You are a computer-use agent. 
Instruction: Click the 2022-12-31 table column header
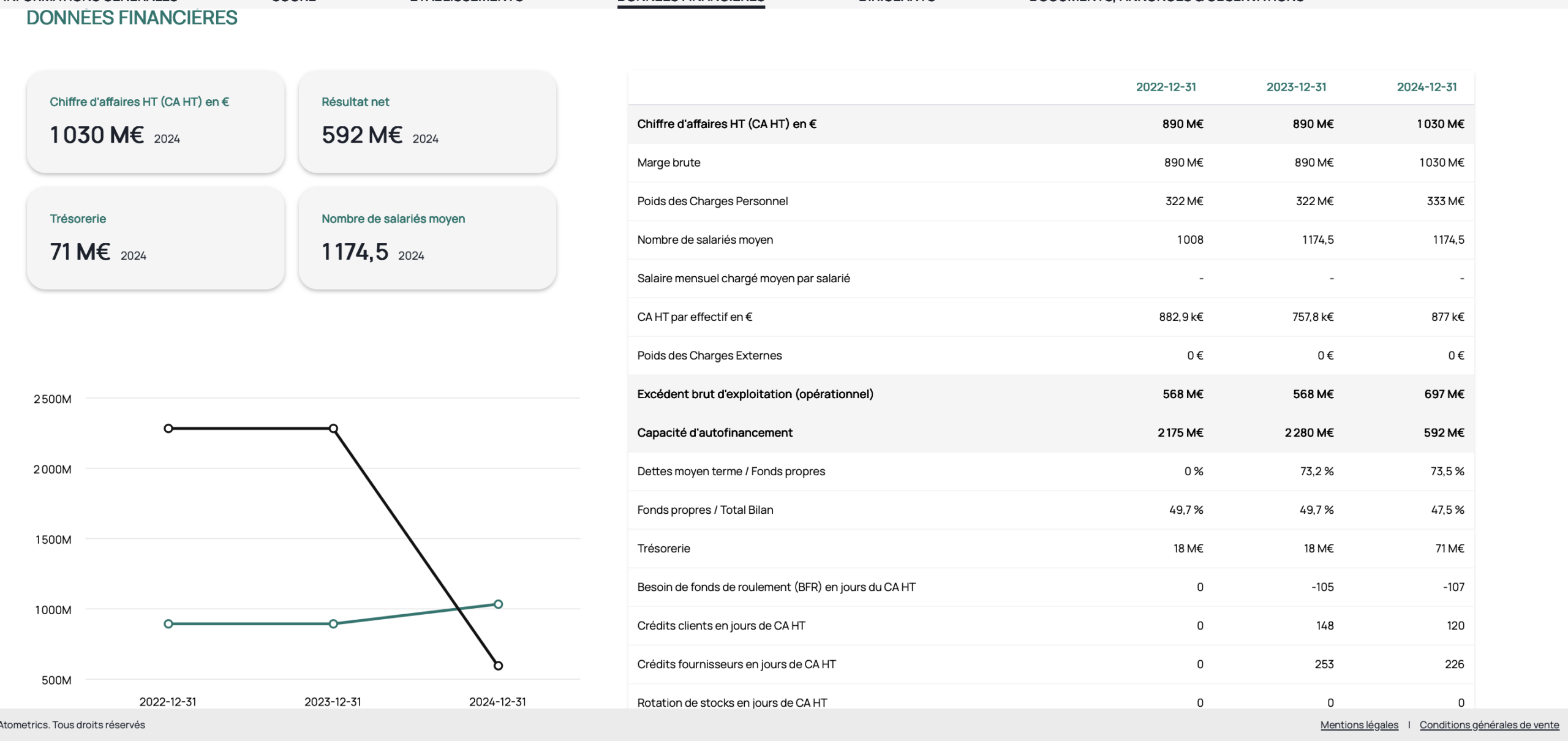click(1166, 87)
